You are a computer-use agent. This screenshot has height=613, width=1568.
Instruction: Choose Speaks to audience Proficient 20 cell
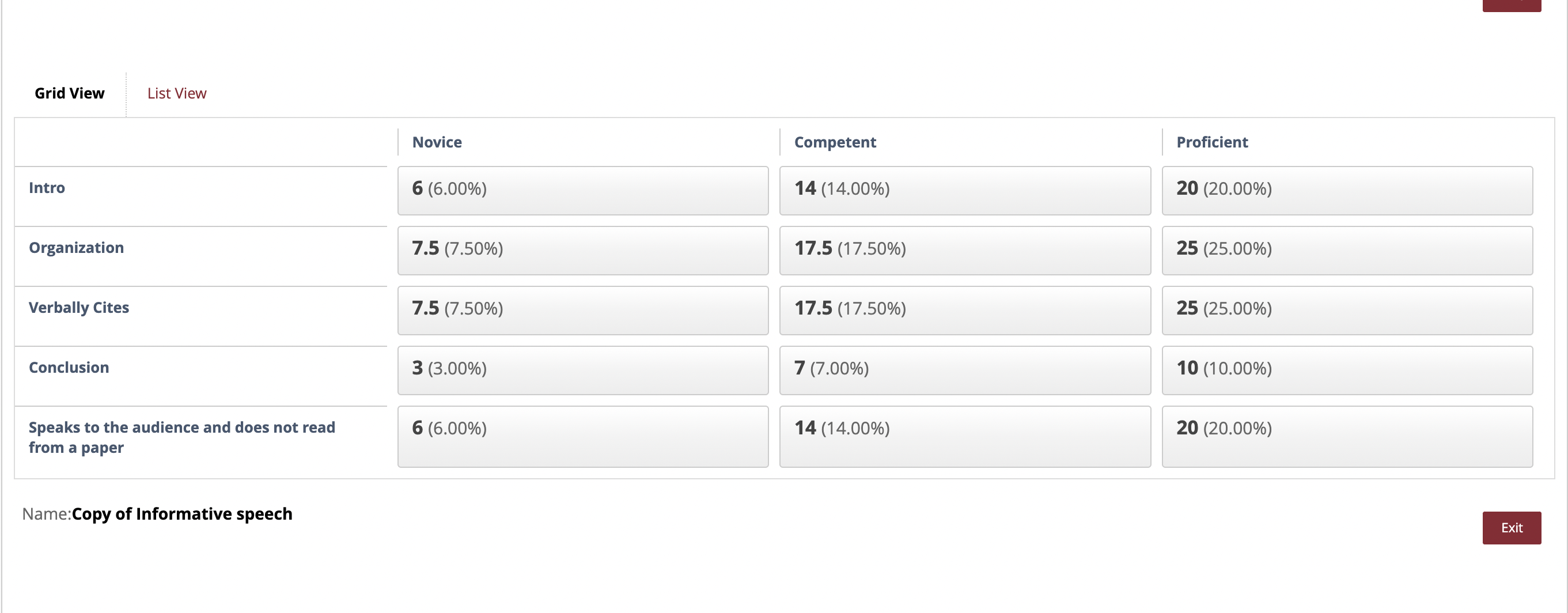tap(1347, 437)
